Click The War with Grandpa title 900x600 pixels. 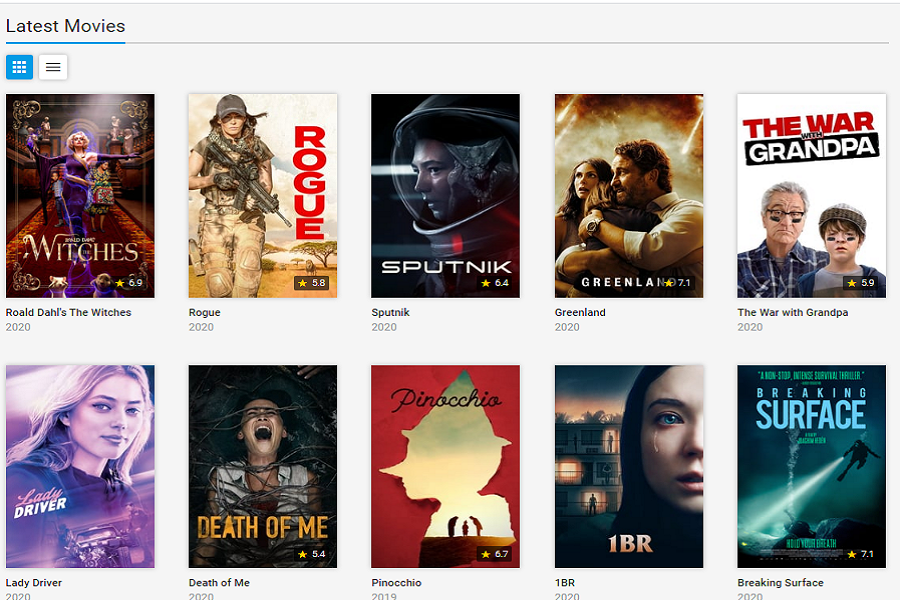tap(793, 312)
